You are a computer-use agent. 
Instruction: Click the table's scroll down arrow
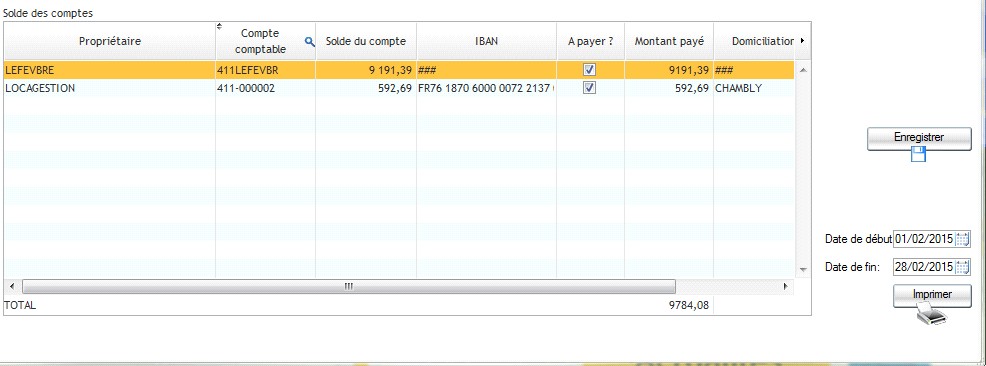click(x=802, y=270)
